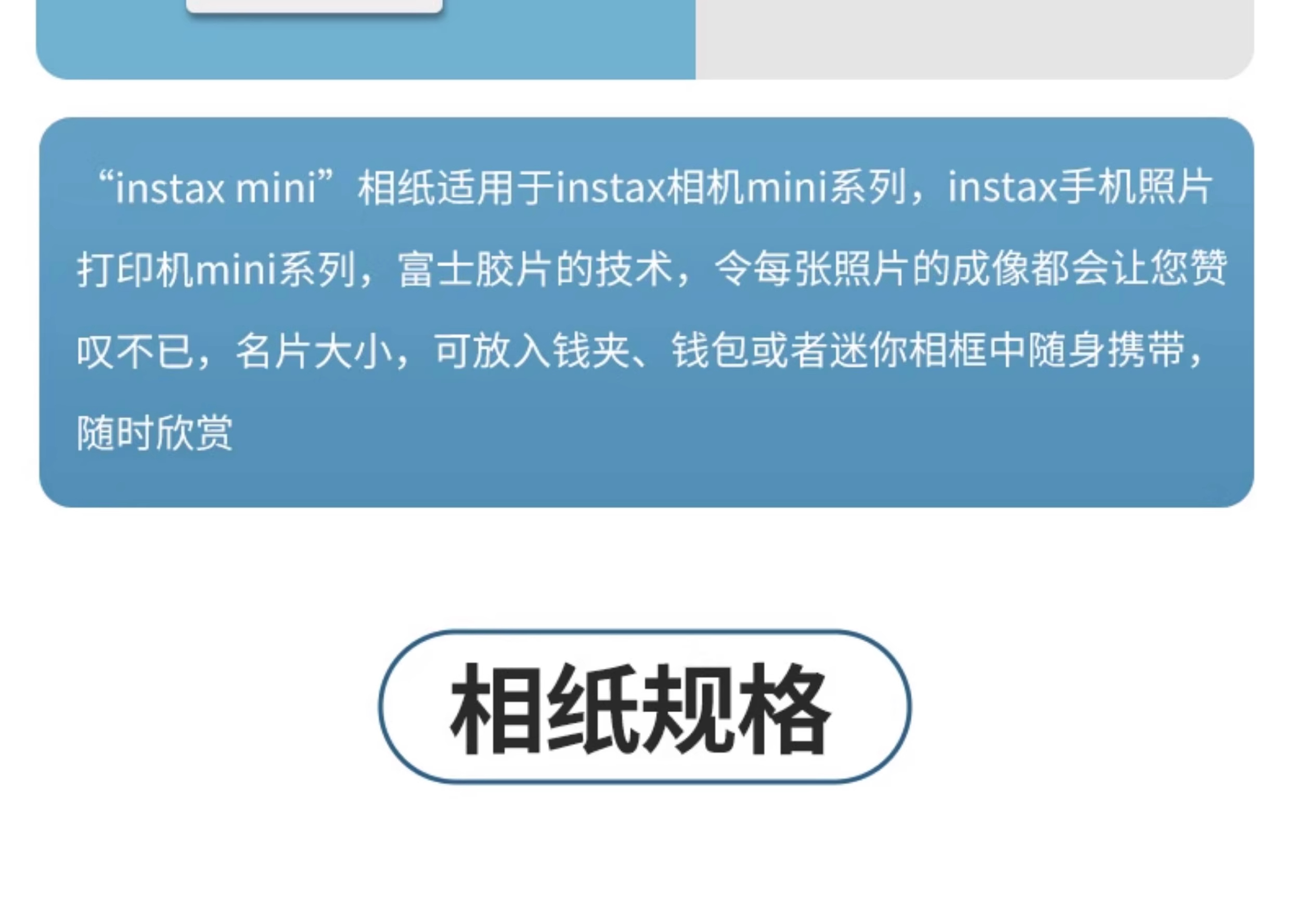Click the empty blue area below 随时欣赏
This screenshot has width=1290, height=924.
pyautogui.click(x=646, y=481)
